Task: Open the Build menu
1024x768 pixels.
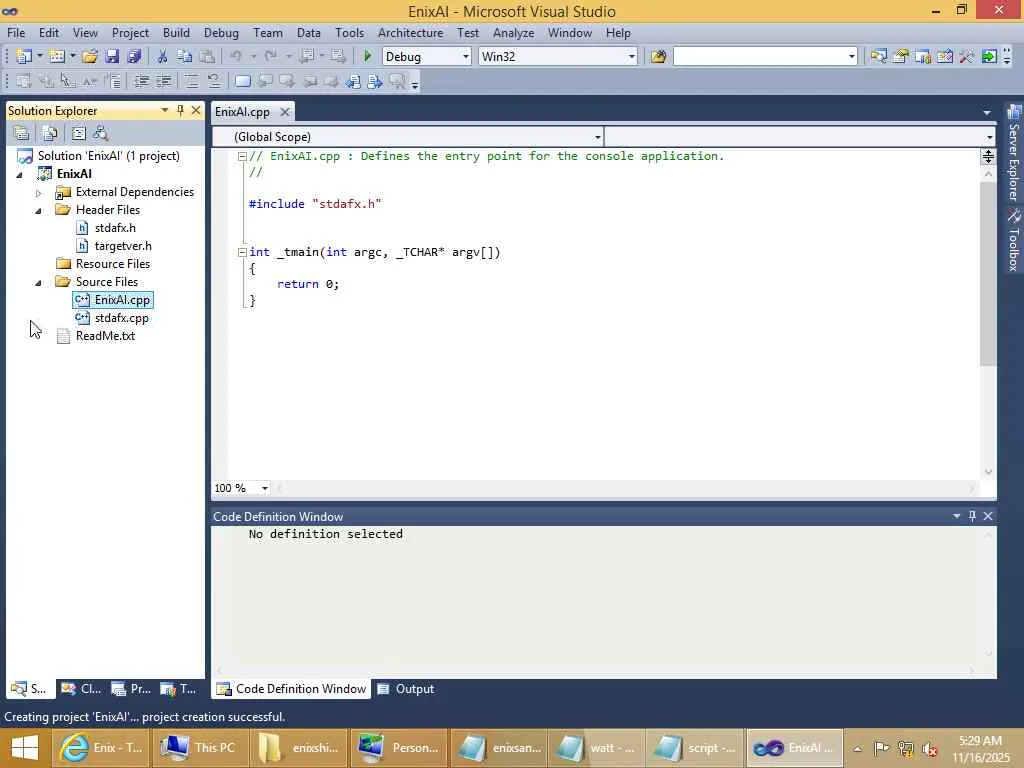Action: tap(176, 33)
